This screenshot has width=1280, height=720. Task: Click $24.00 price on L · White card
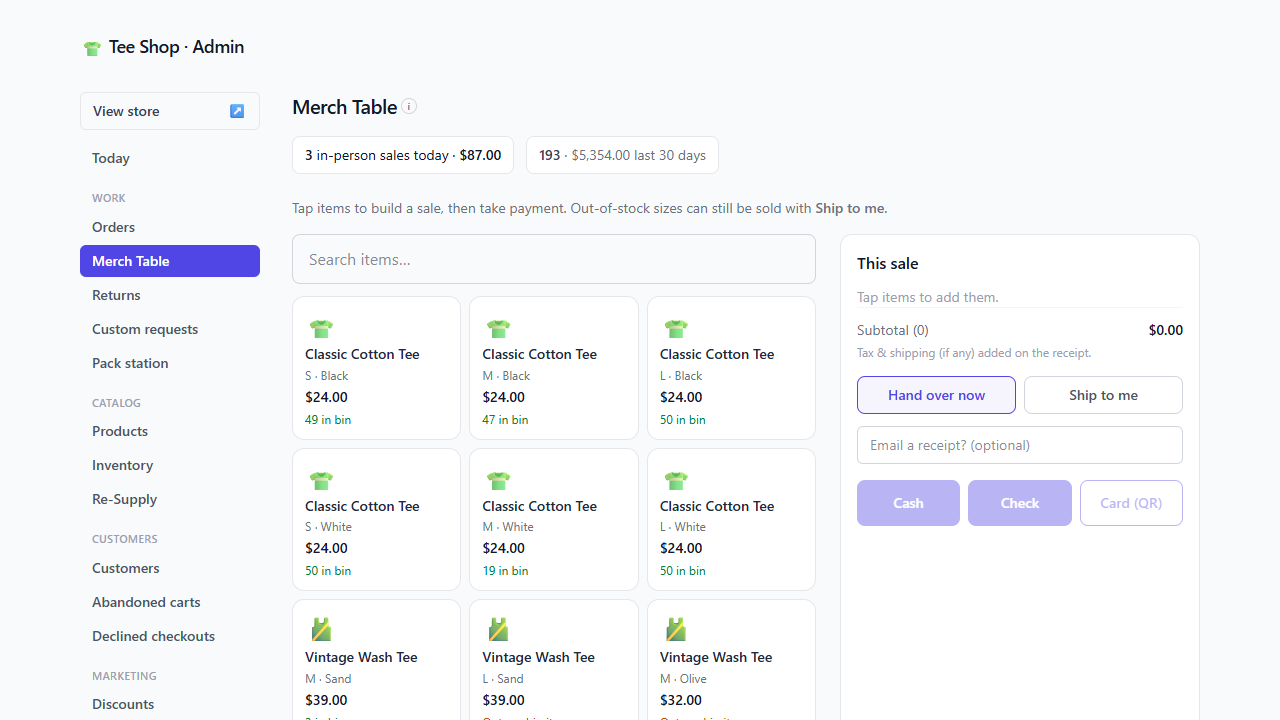tap(681, 548)
